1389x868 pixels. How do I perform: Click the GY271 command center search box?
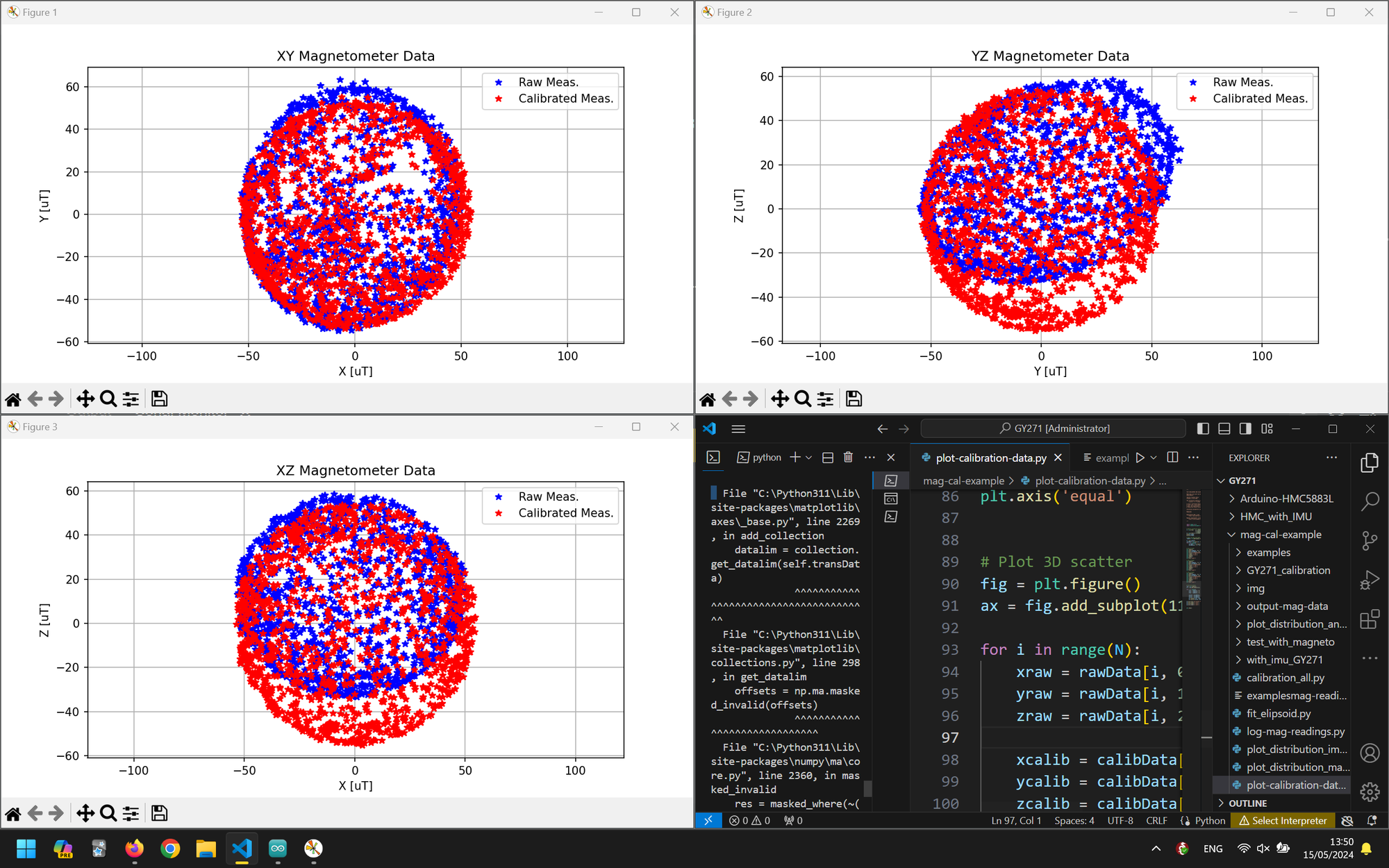1053,428
